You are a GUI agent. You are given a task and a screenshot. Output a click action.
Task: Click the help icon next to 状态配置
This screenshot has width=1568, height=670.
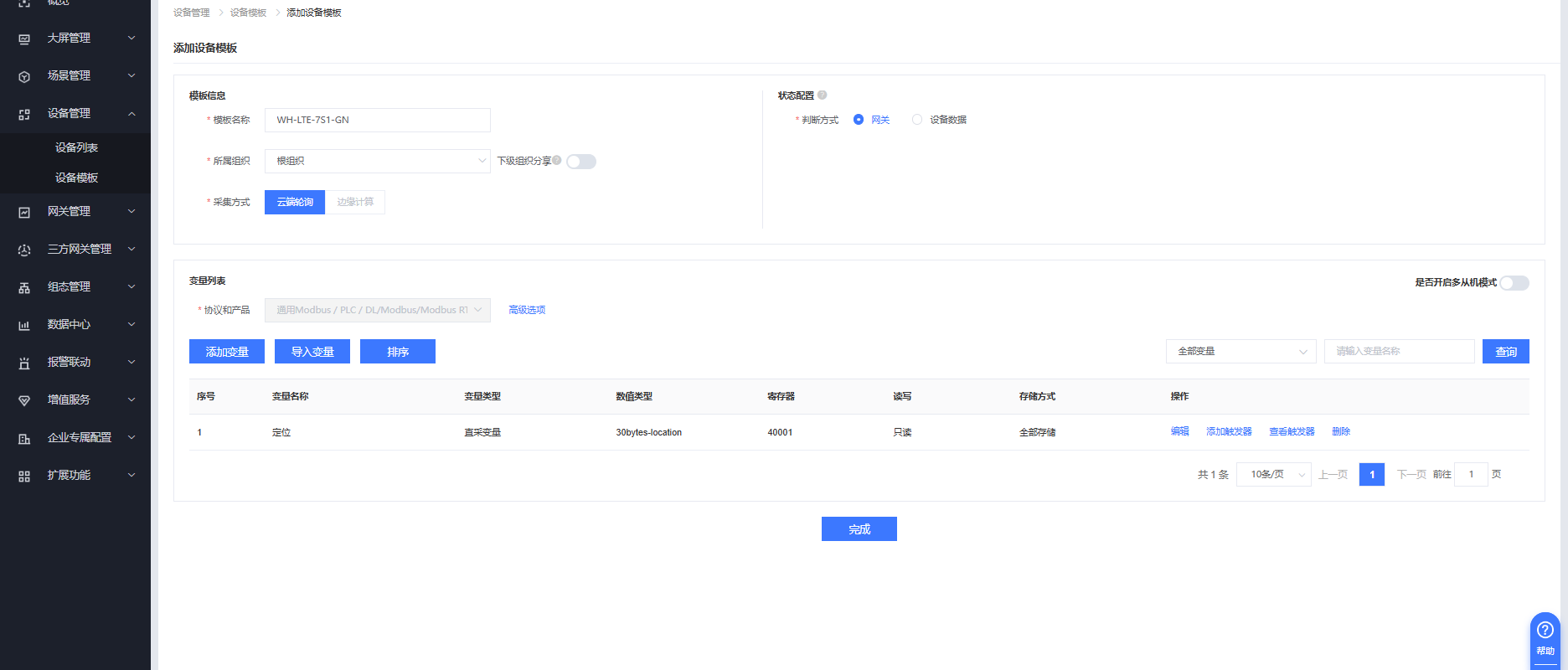822,95
